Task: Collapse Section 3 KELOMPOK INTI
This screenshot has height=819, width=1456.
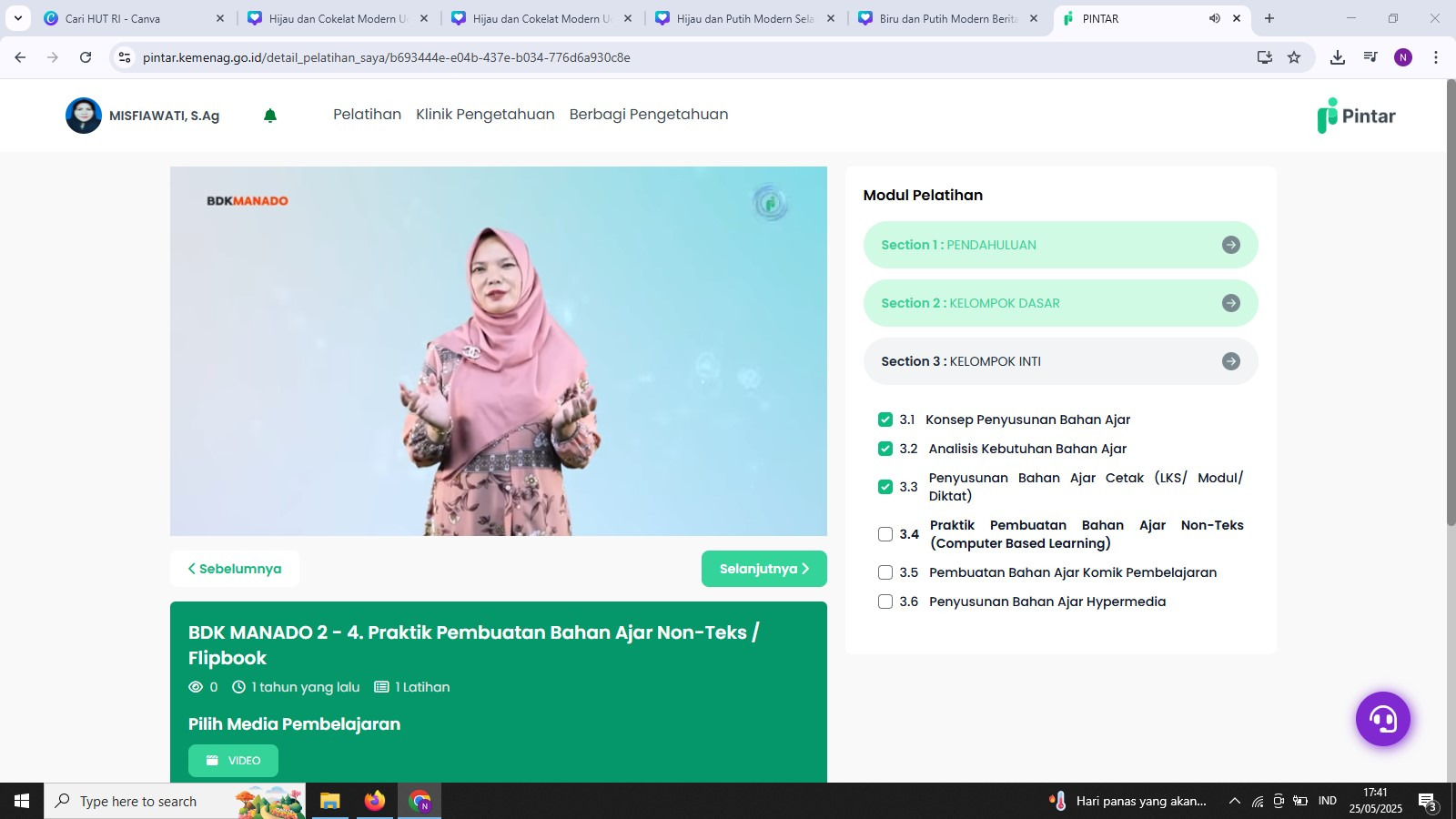Action: [1060, 361]
